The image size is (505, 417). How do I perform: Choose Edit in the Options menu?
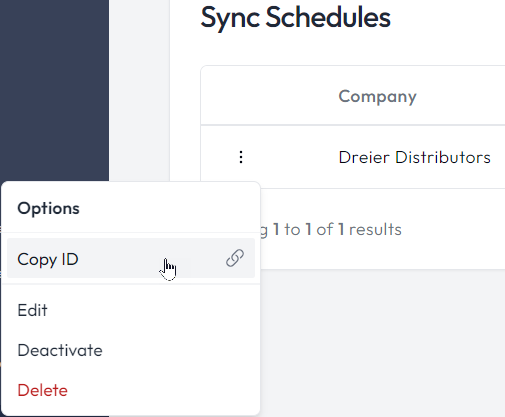coord(131,310)
